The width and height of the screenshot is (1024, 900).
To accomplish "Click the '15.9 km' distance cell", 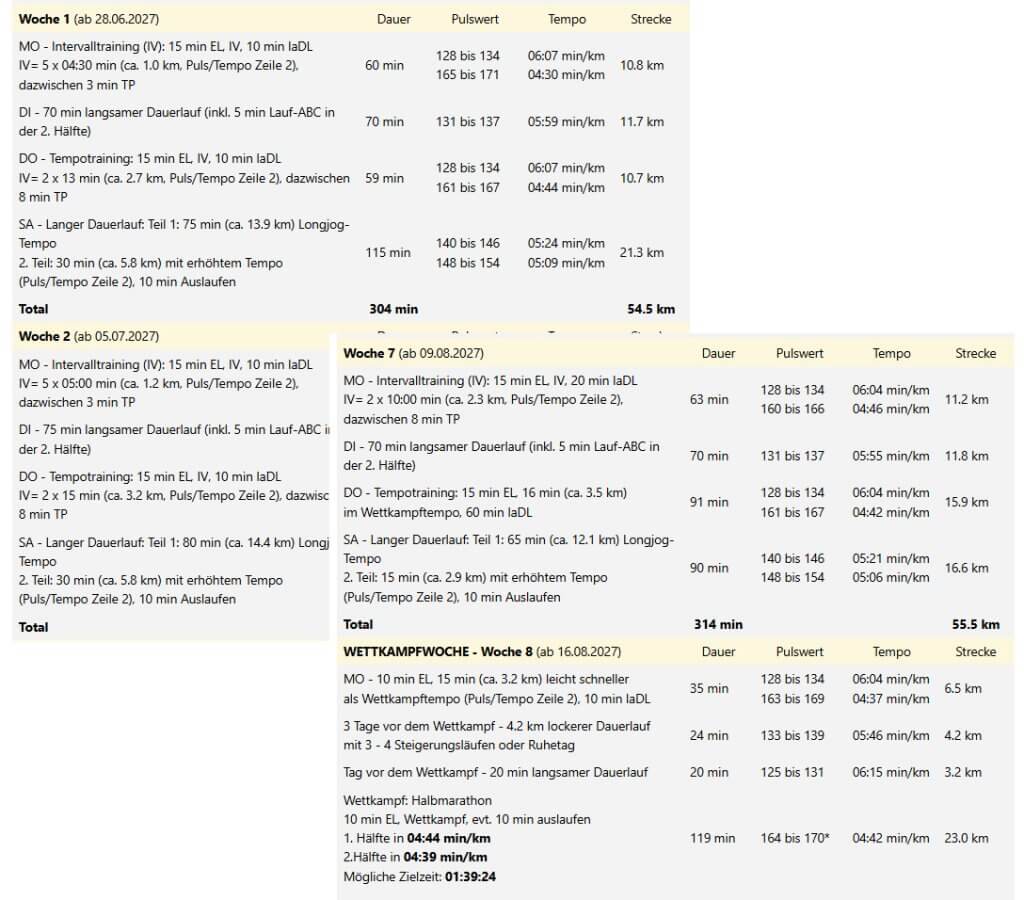I will pyautogui.click(x=967, y=502).
